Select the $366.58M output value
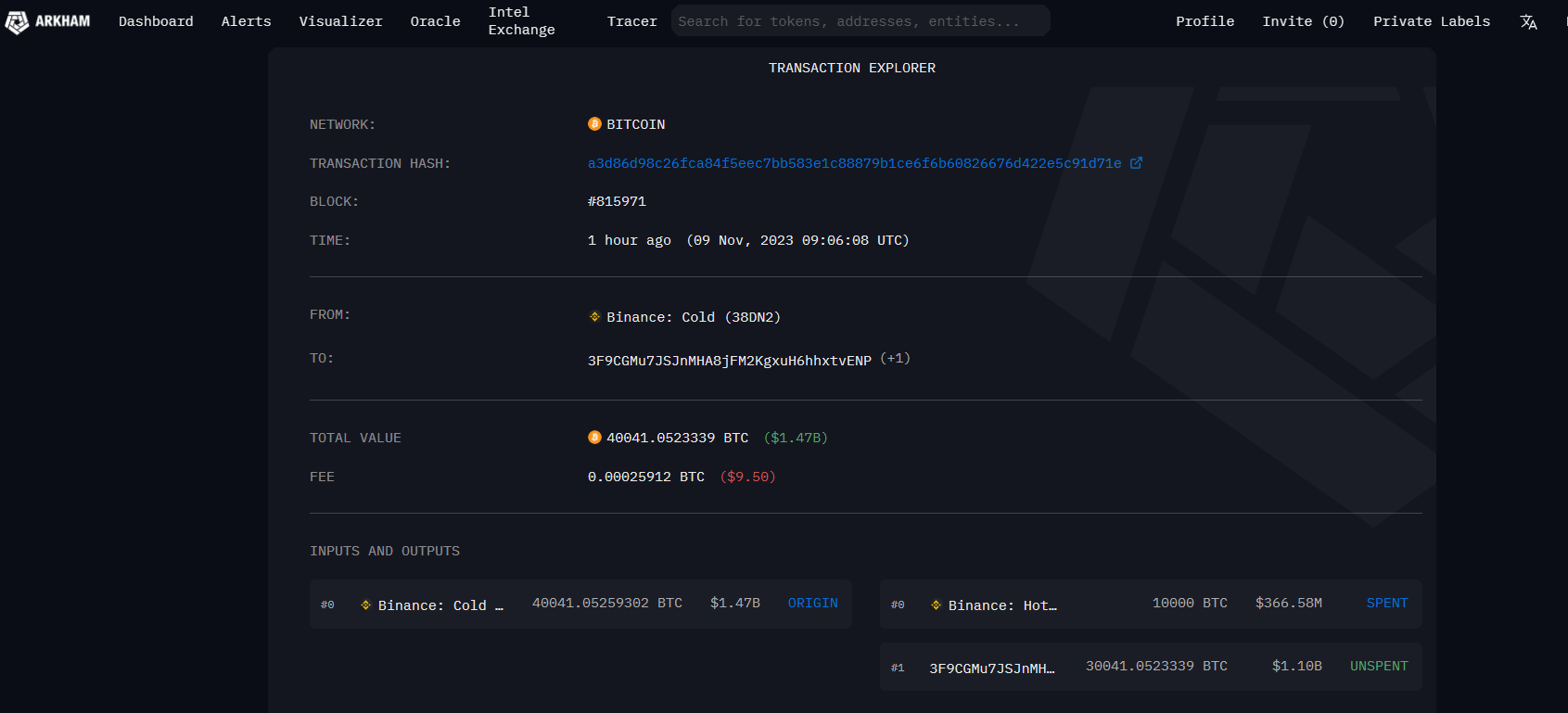1568x713 pixels. 1289,604
